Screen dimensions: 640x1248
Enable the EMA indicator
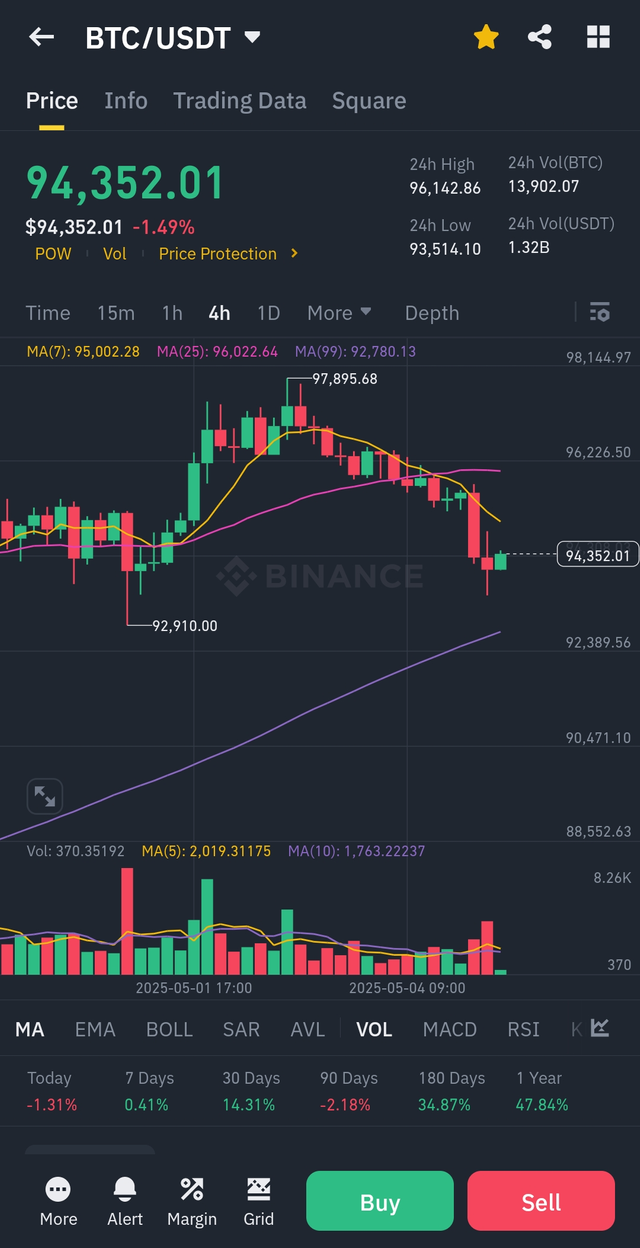pyautogui.click(x=95, y=1029)
